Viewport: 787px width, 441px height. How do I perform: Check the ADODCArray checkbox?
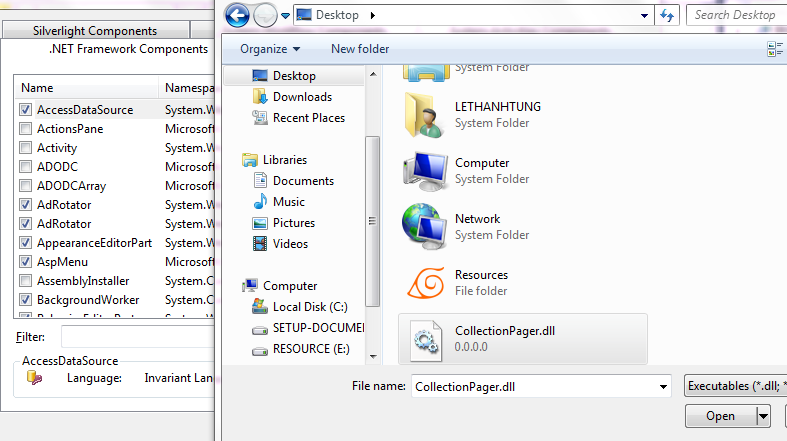click(x=26, y=186)
